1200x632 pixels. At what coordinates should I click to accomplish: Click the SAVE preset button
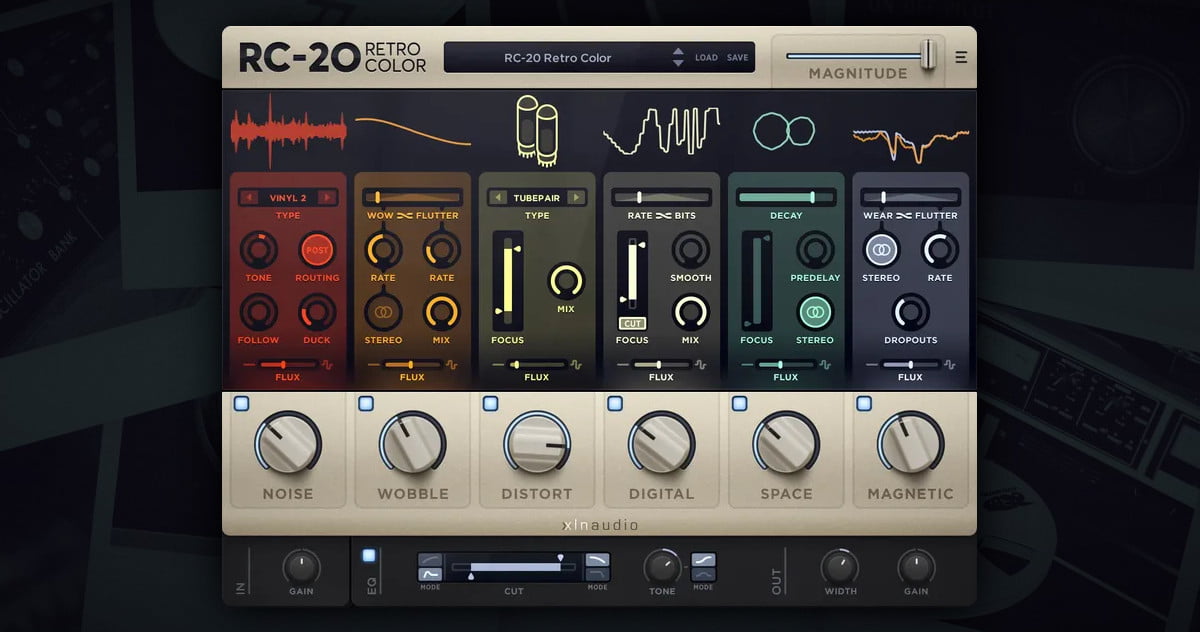(737, 58)
